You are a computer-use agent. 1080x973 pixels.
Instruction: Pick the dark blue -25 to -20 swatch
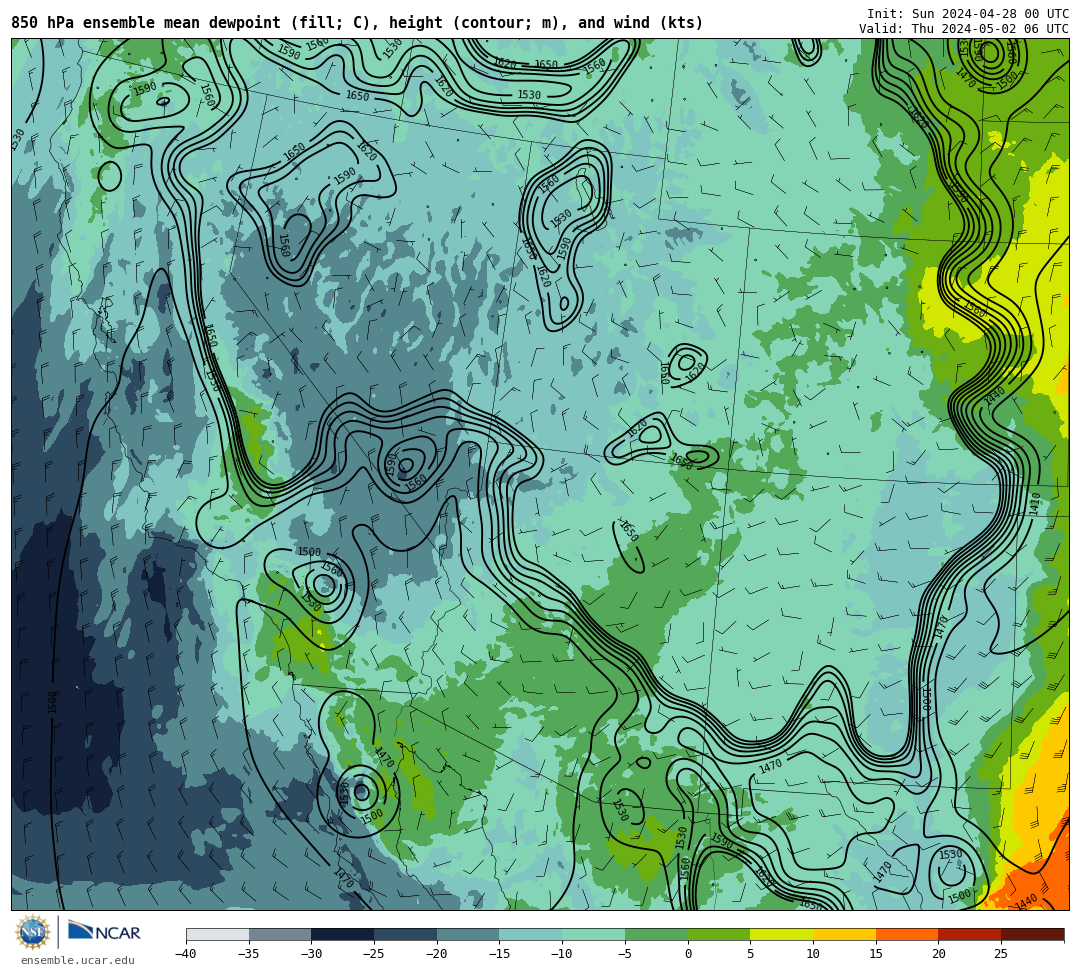406,934
